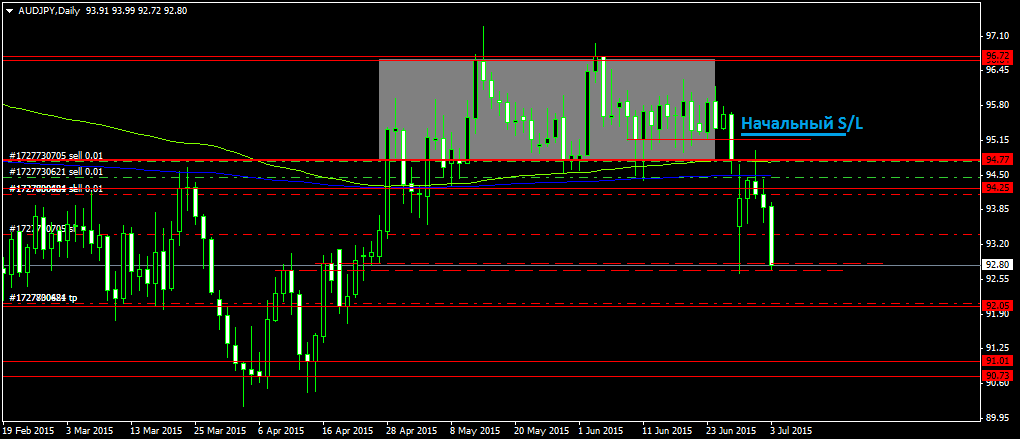1020x439 pixels.
Task: Open the chart menu arrow beside AUDJPY,Daily
Action: [x=9, y=10]
